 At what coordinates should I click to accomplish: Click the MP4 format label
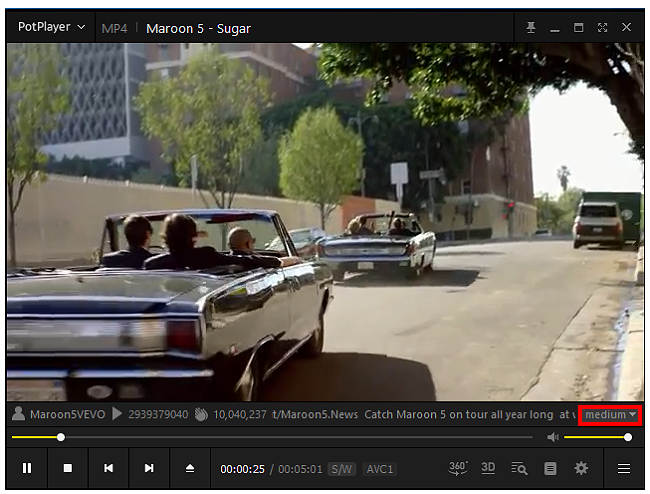114,29
